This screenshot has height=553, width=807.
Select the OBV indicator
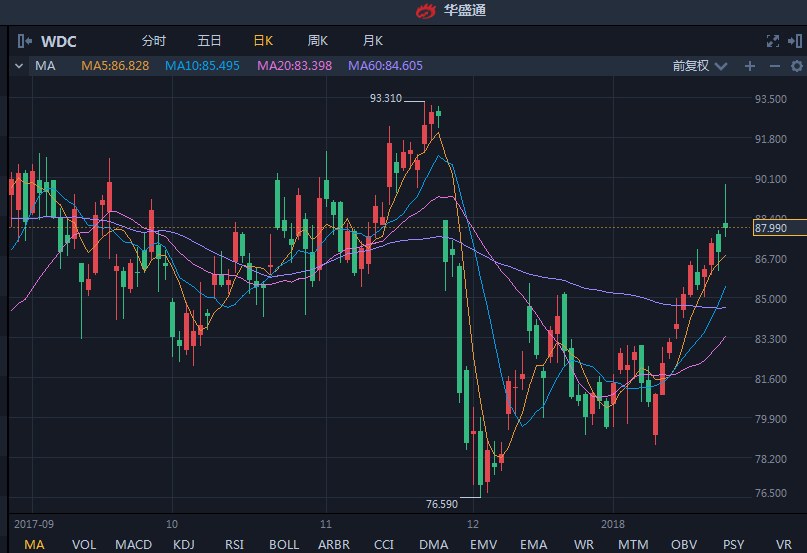(683, 544)
